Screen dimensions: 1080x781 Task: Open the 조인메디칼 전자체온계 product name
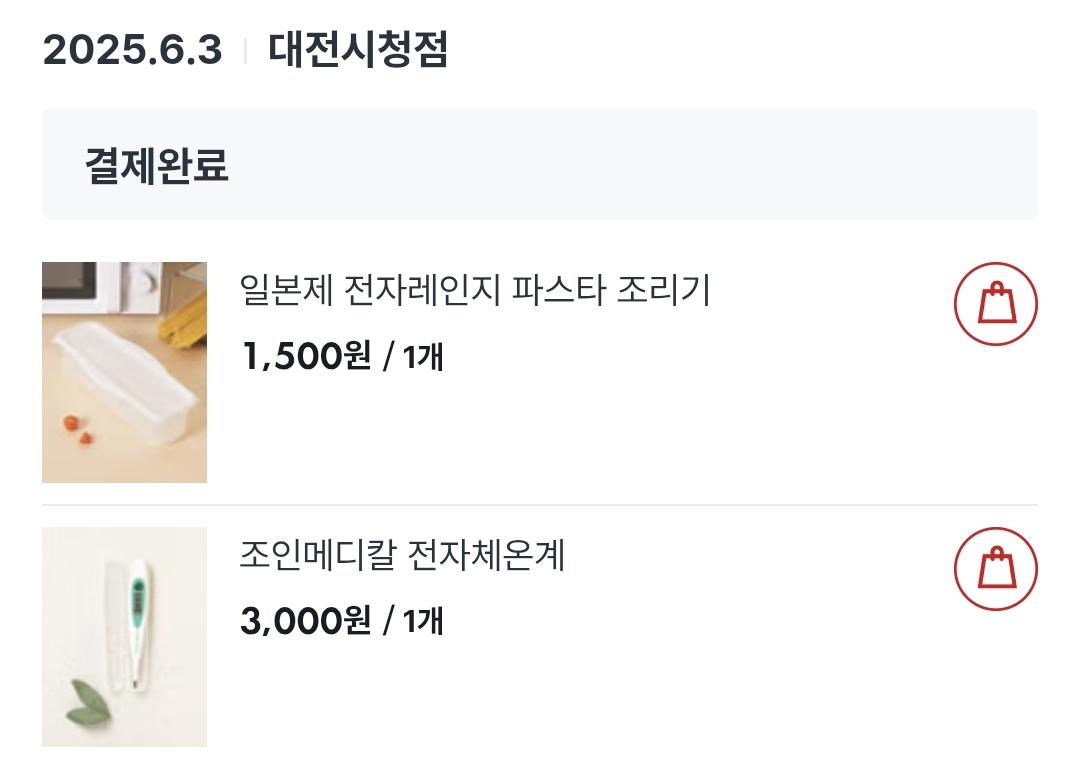(402, 555)
